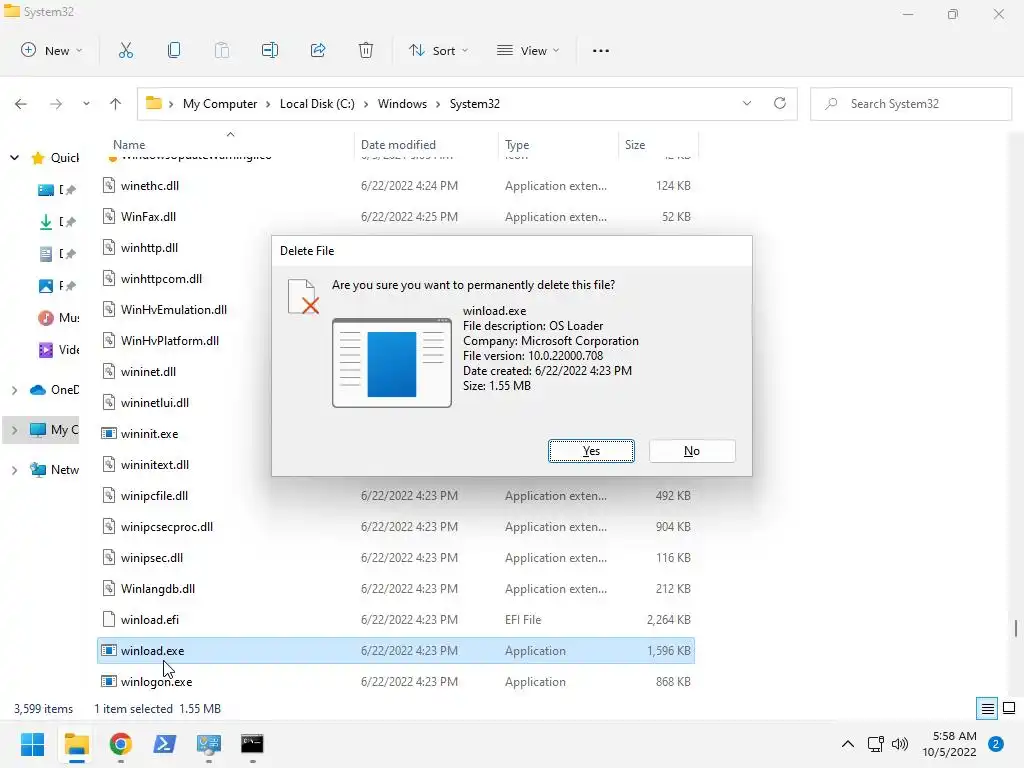
Task: Select WinHvEmulation.dll file
Action: [x=174, y=310]
